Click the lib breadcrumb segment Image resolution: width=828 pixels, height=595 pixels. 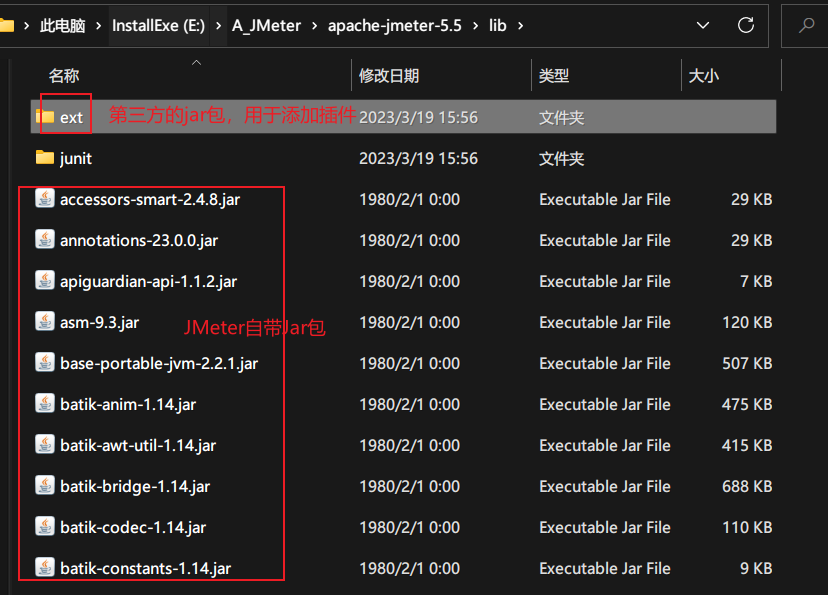[497, 25]
